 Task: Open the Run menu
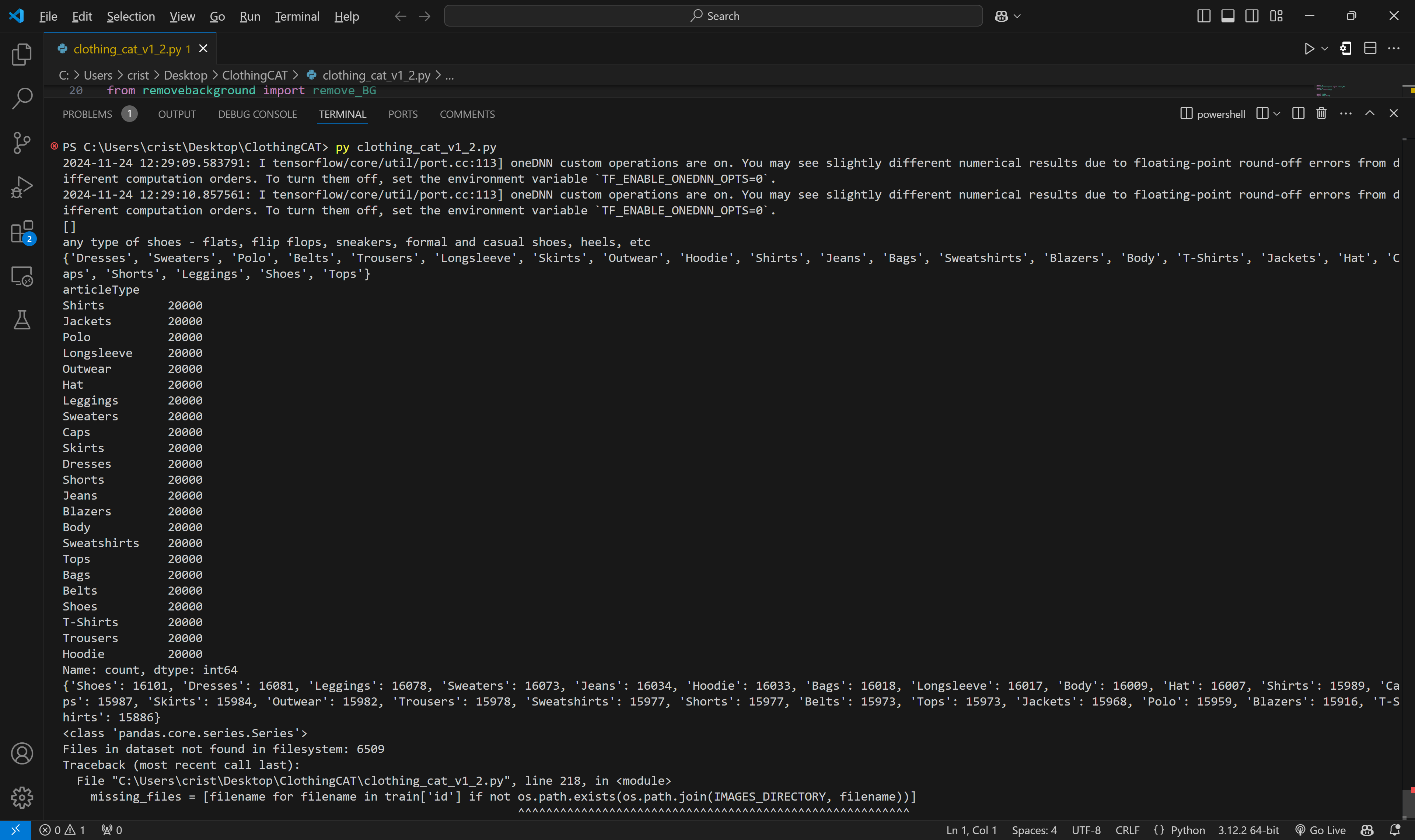(x=249, y=16)
